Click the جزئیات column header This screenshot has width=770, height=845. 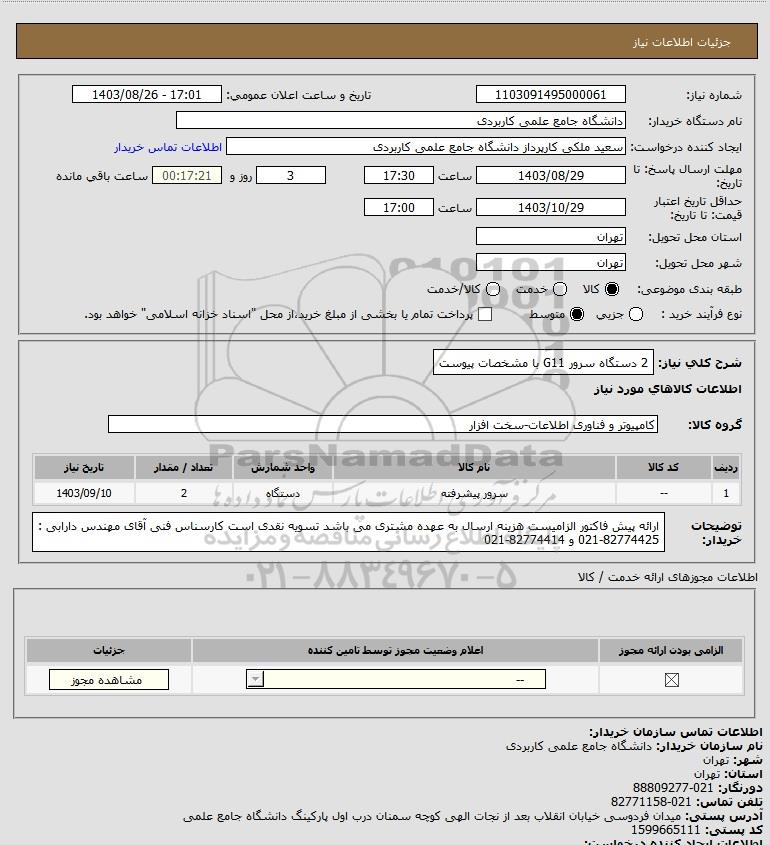click(109, 650)
